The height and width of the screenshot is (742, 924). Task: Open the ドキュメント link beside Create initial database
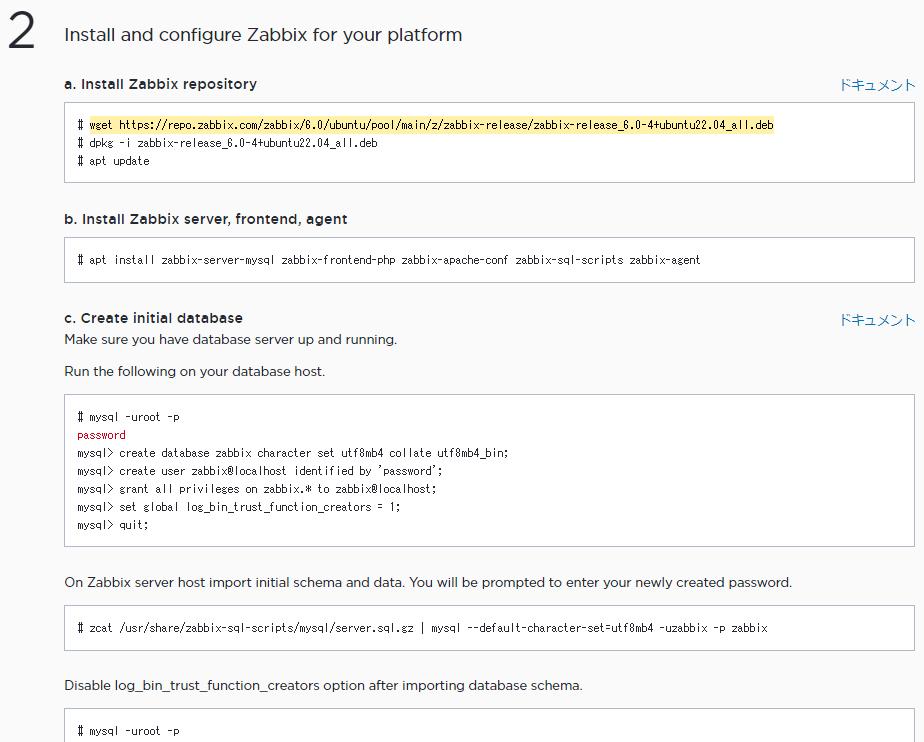click(877, 319)
